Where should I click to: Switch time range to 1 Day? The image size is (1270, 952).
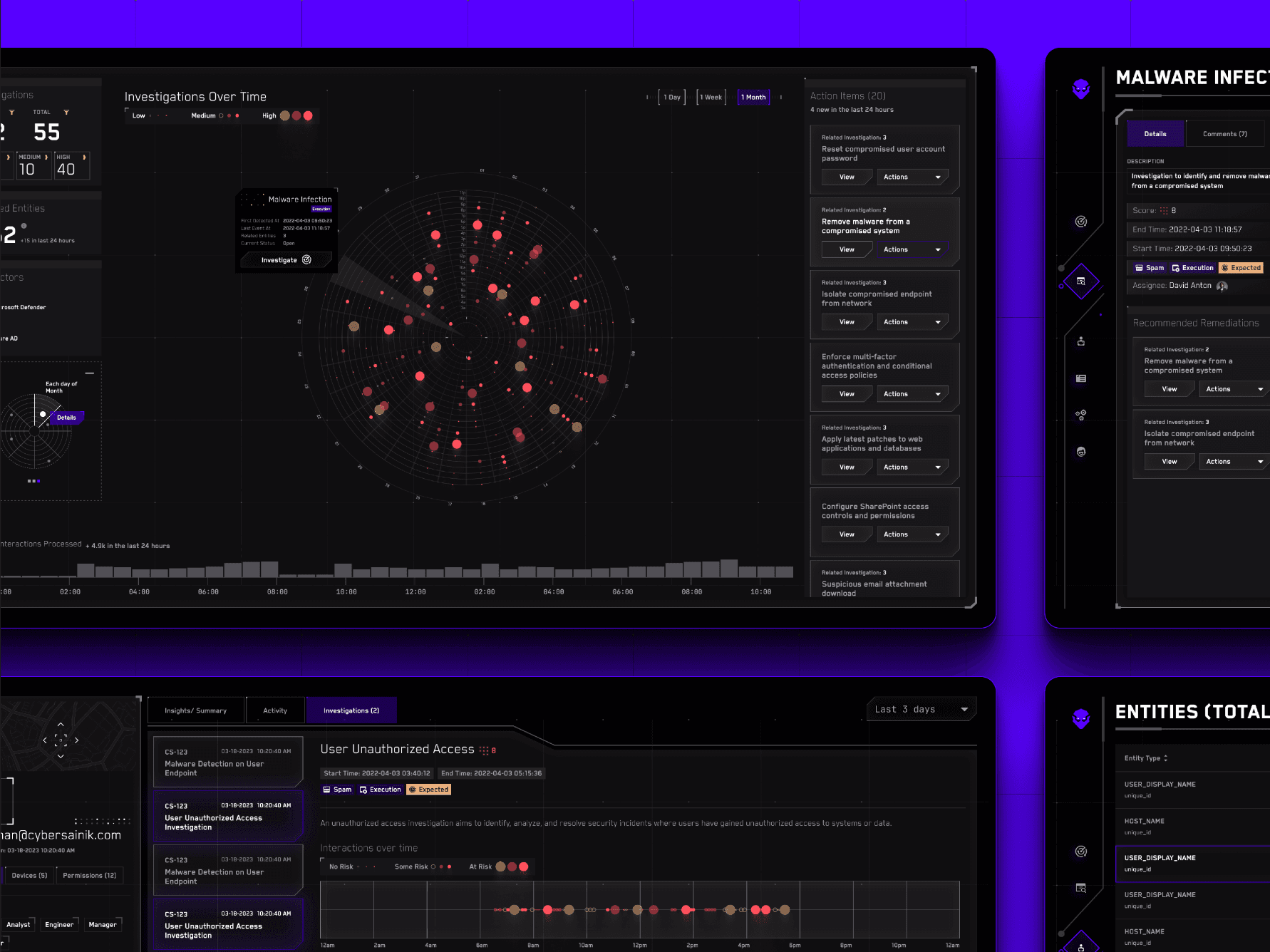point(671,98)
